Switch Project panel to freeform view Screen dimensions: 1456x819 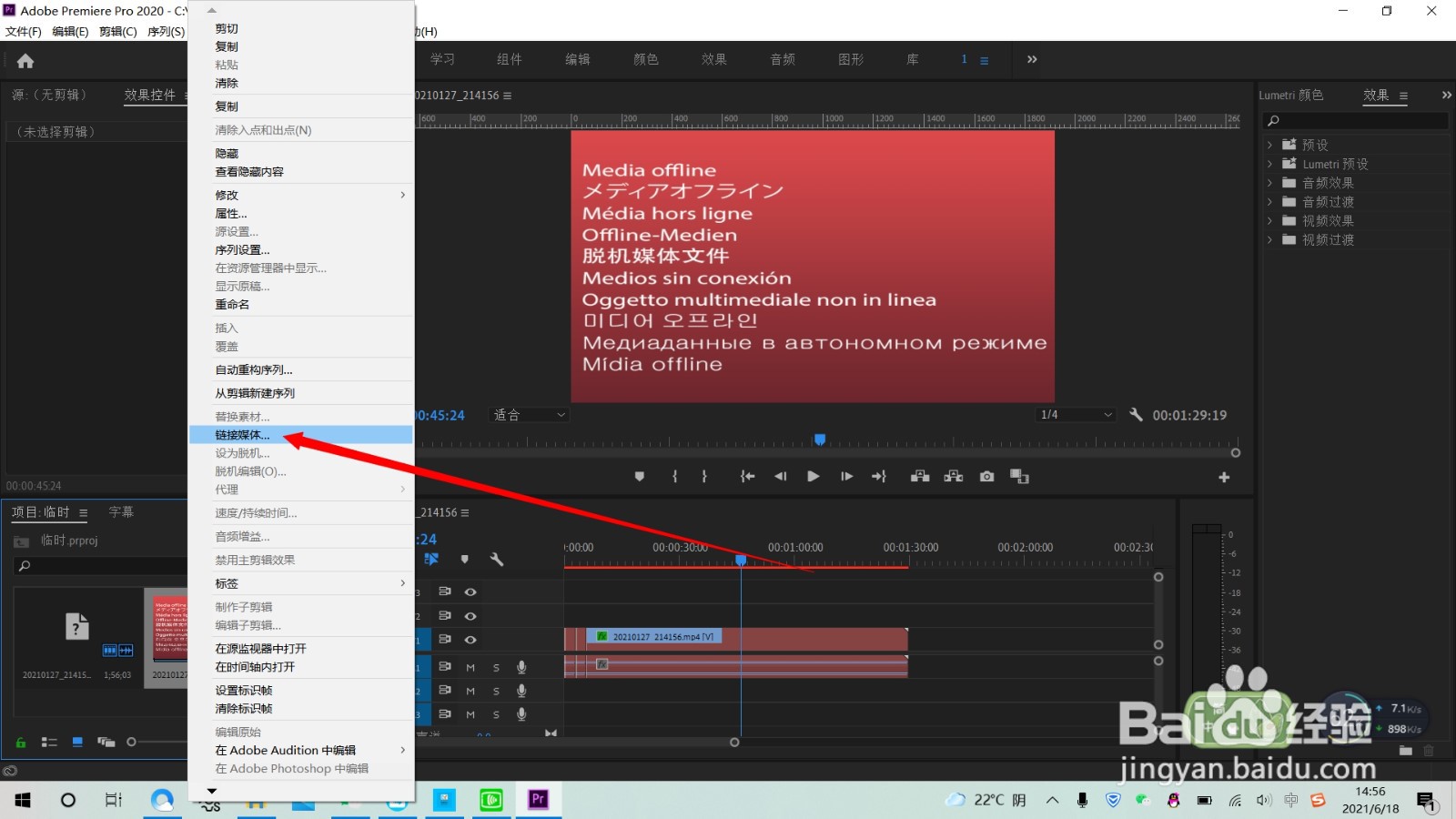[x=106, y=743]
